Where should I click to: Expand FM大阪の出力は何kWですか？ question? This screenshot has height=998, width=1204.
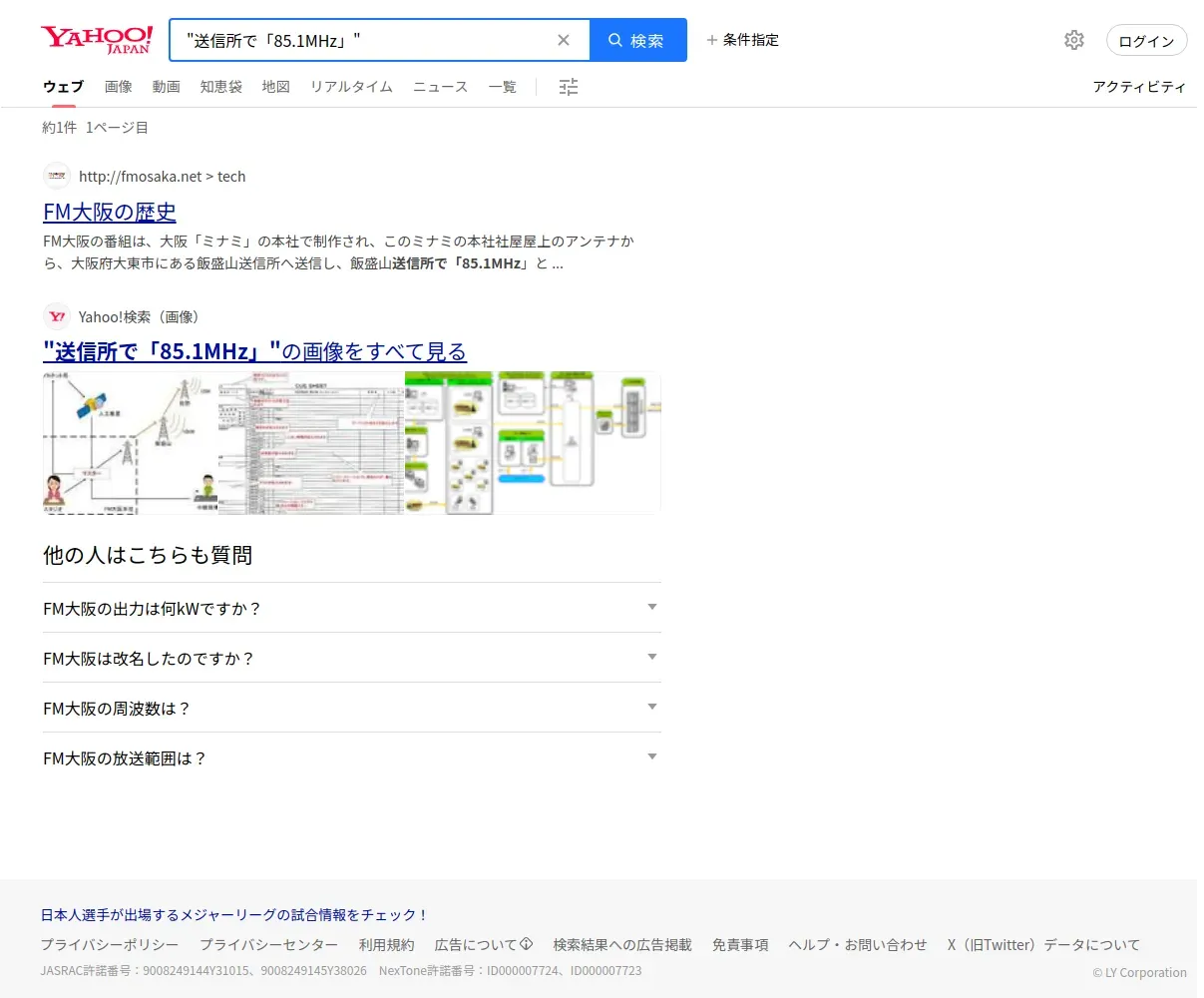[352, 608]
